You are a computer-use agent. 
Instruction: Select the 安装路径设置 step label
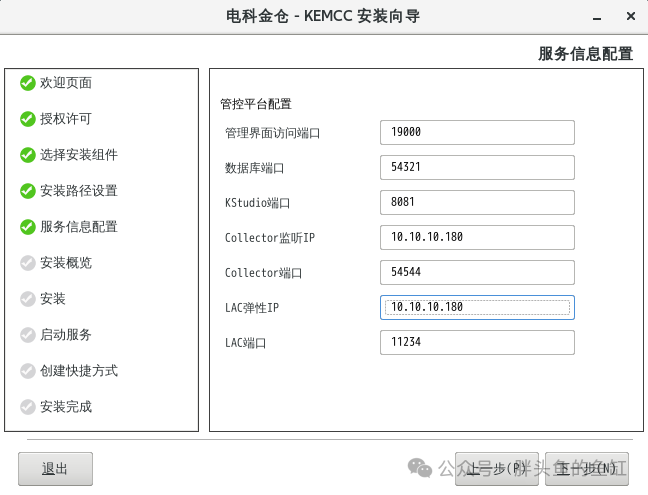tap(79, 191)
